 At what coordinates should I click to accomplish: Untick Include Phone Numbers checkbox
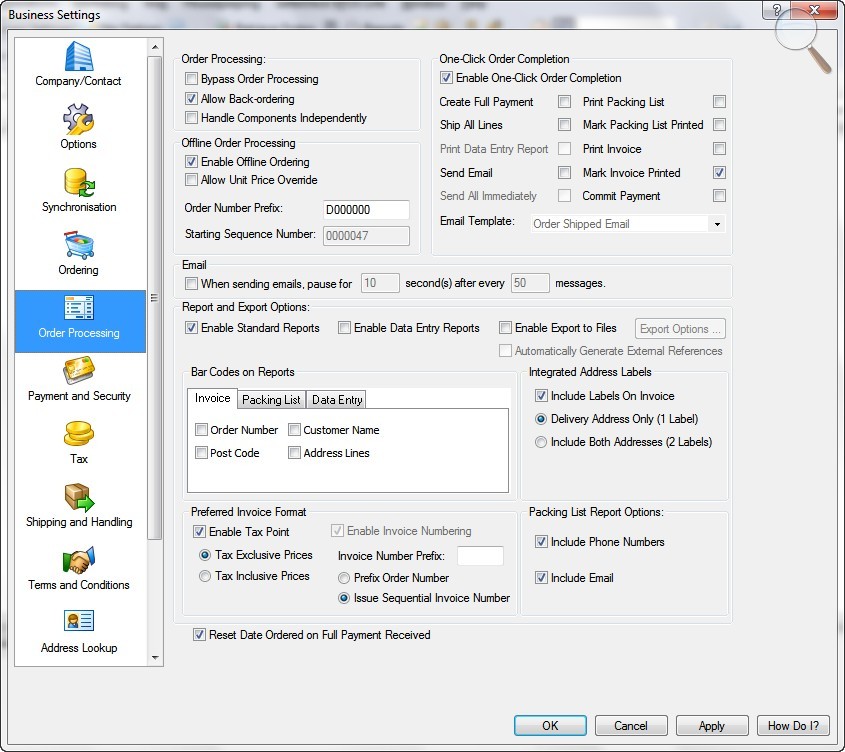[x=542, y=542]
